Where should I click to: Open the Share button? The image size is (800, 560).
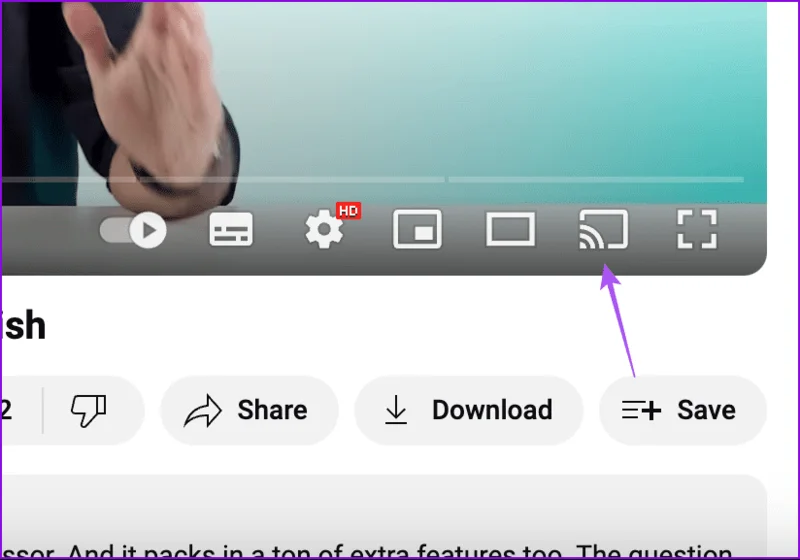249,410
